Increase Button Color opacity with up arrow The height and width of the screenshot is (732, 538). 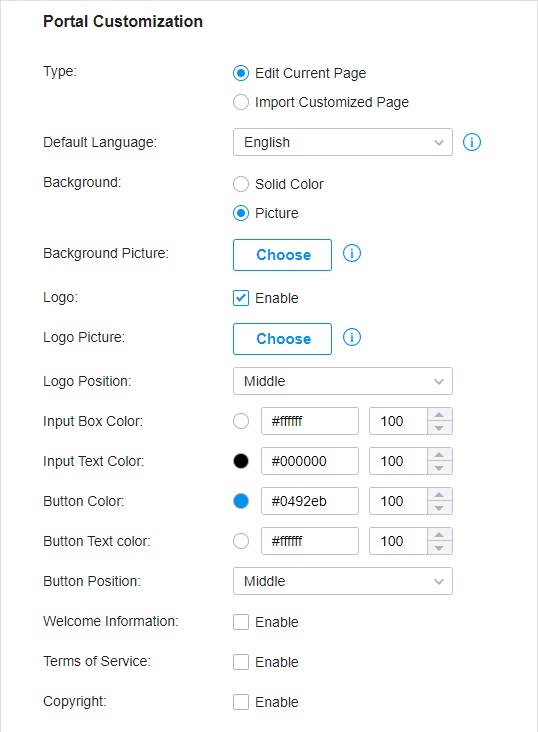(x=439, y=495)
